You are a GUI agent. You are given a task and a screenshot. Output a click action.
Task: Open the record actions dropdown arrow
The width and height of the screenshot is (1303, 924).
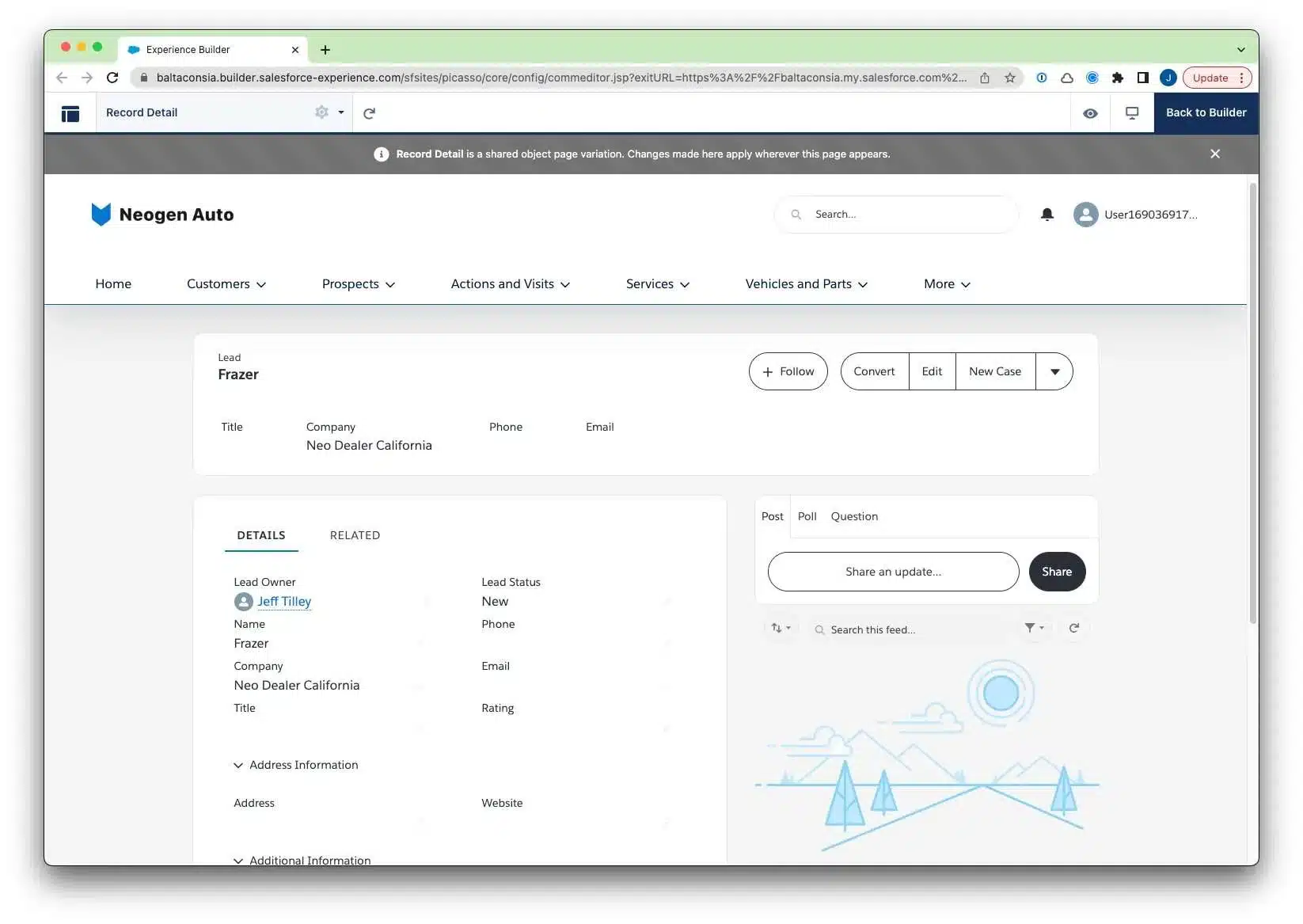pyautogui.click(x=1054, y=371)
